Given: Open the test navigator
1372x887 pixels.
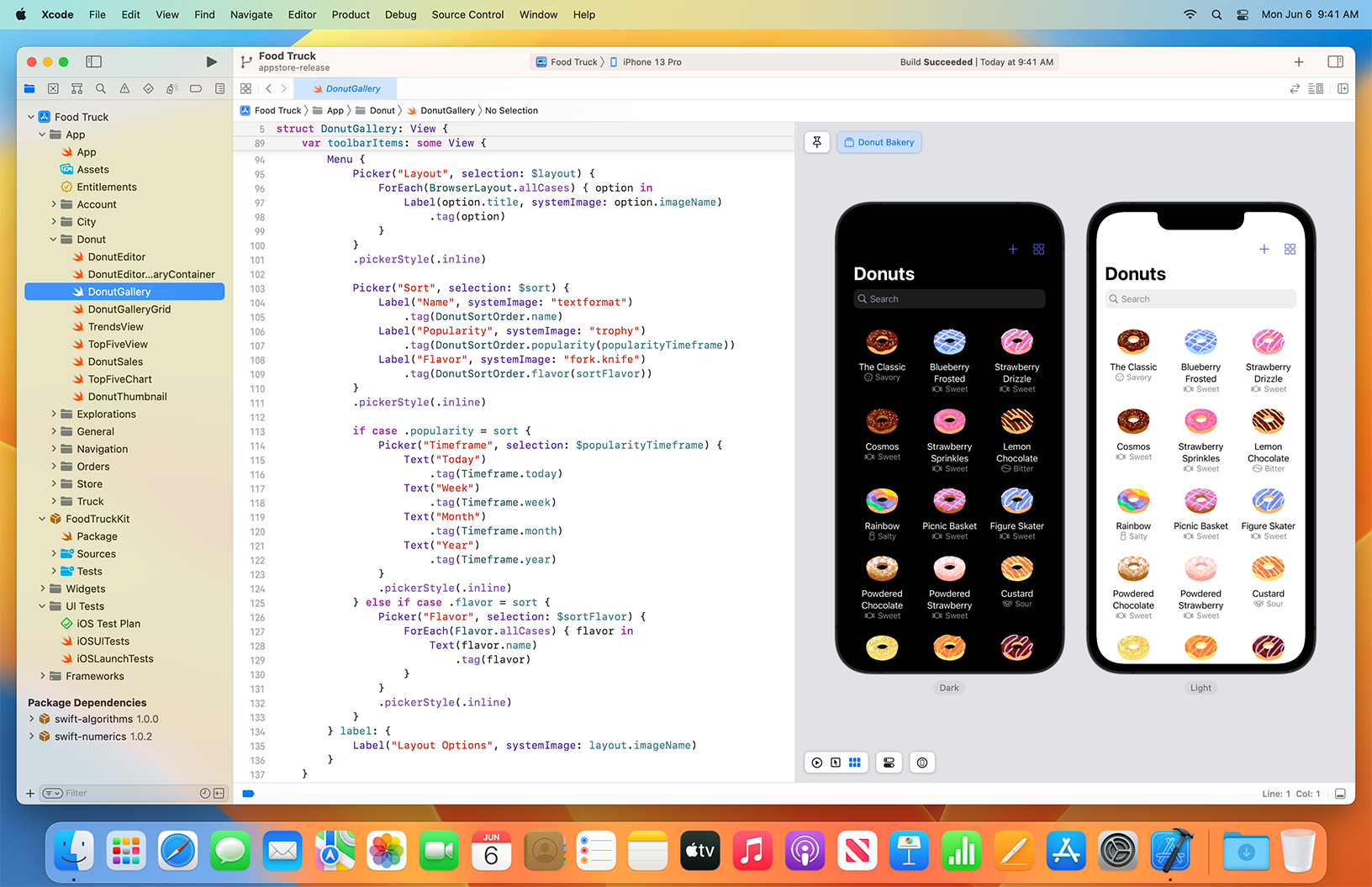Looking at the screenshot, I should [x=148, y=88].
